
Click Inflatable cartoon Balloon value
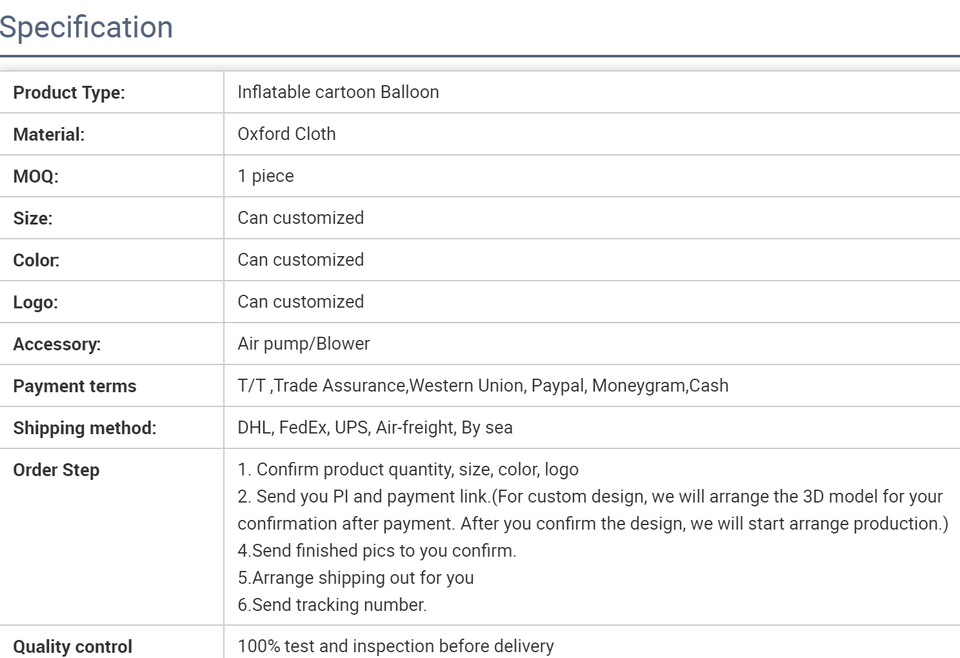[338, 92]
